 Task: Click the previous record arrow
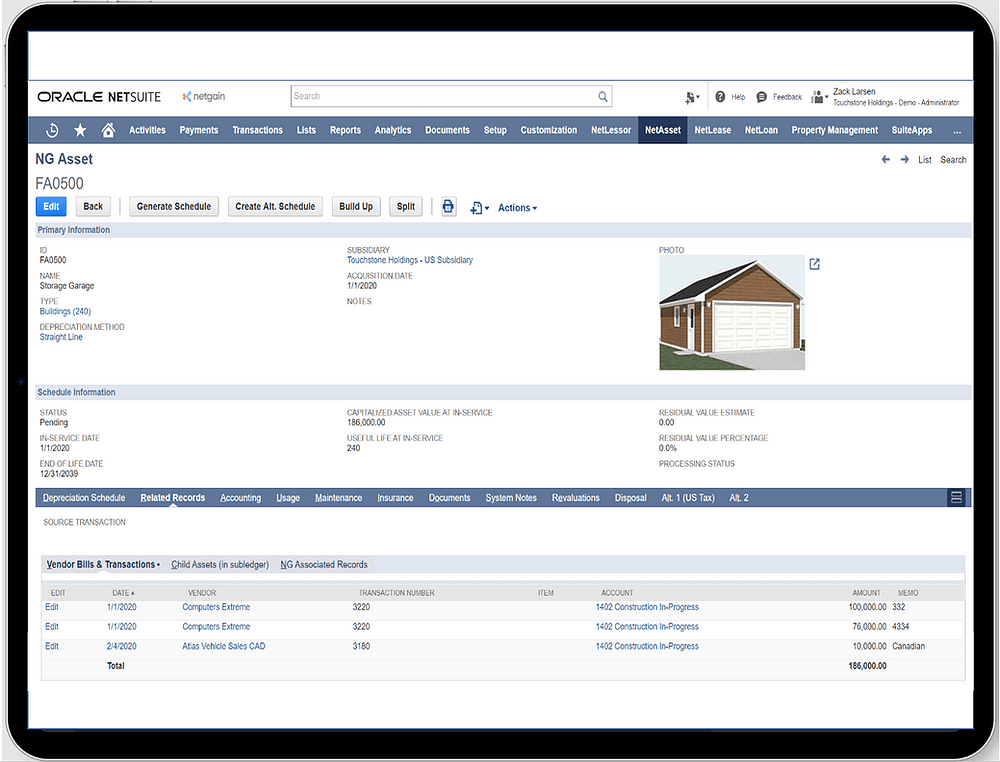pos(885,159)
